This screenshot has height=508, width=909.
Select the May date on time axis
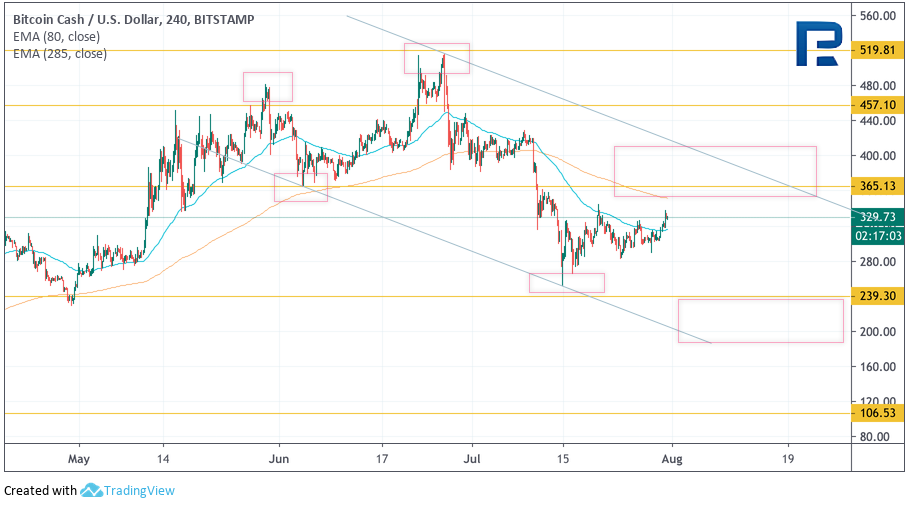pyautogui.click(x=80, y=458)
